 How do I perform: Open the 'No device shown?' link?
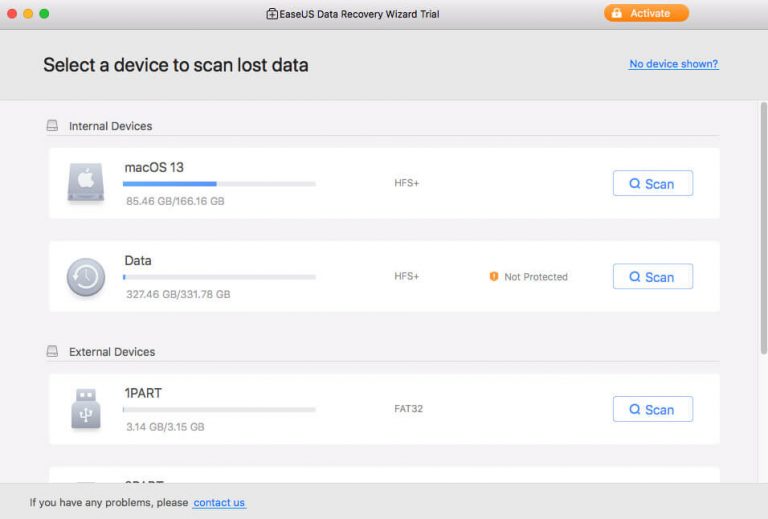pos(673,64)
